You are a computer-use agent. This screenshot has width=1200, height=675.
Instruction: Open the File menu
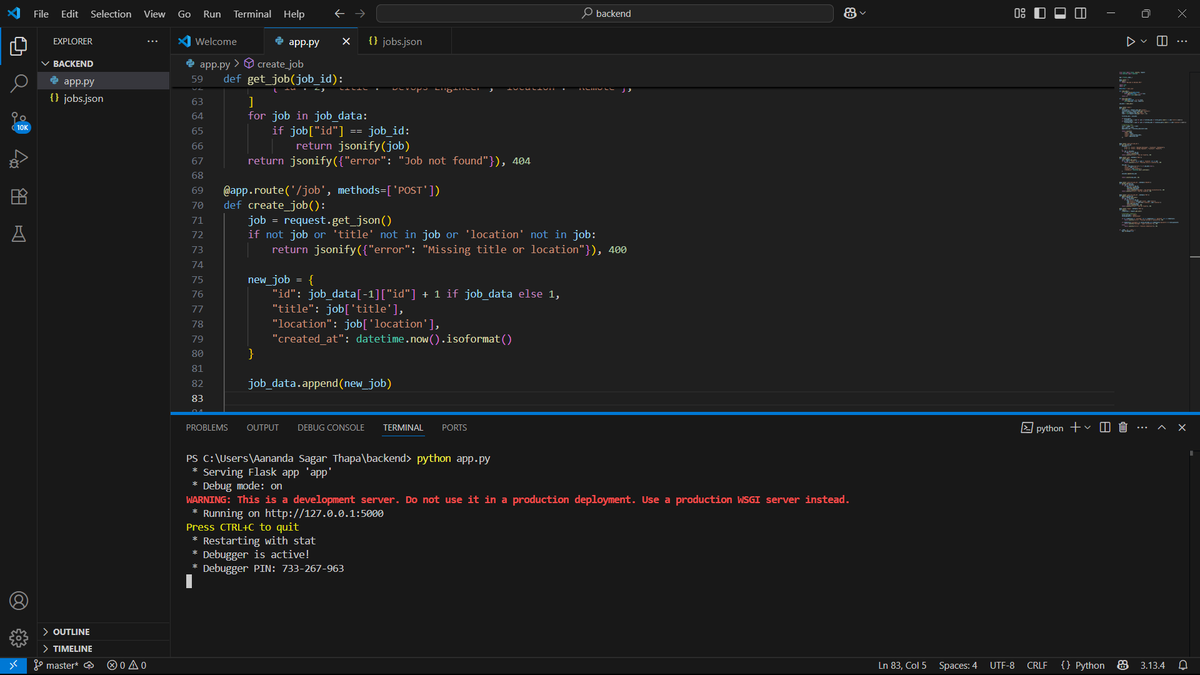point(41,14)
